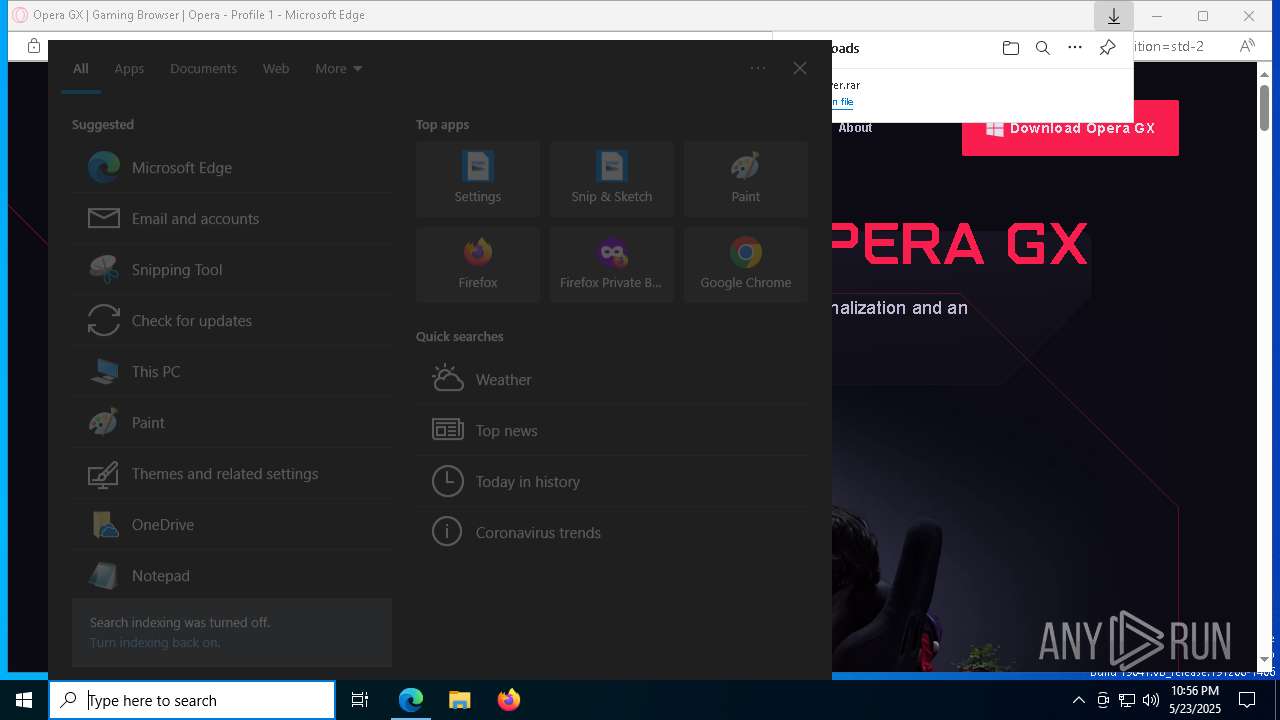Open Microsoft Edge from Suggested list

[232, 168]
